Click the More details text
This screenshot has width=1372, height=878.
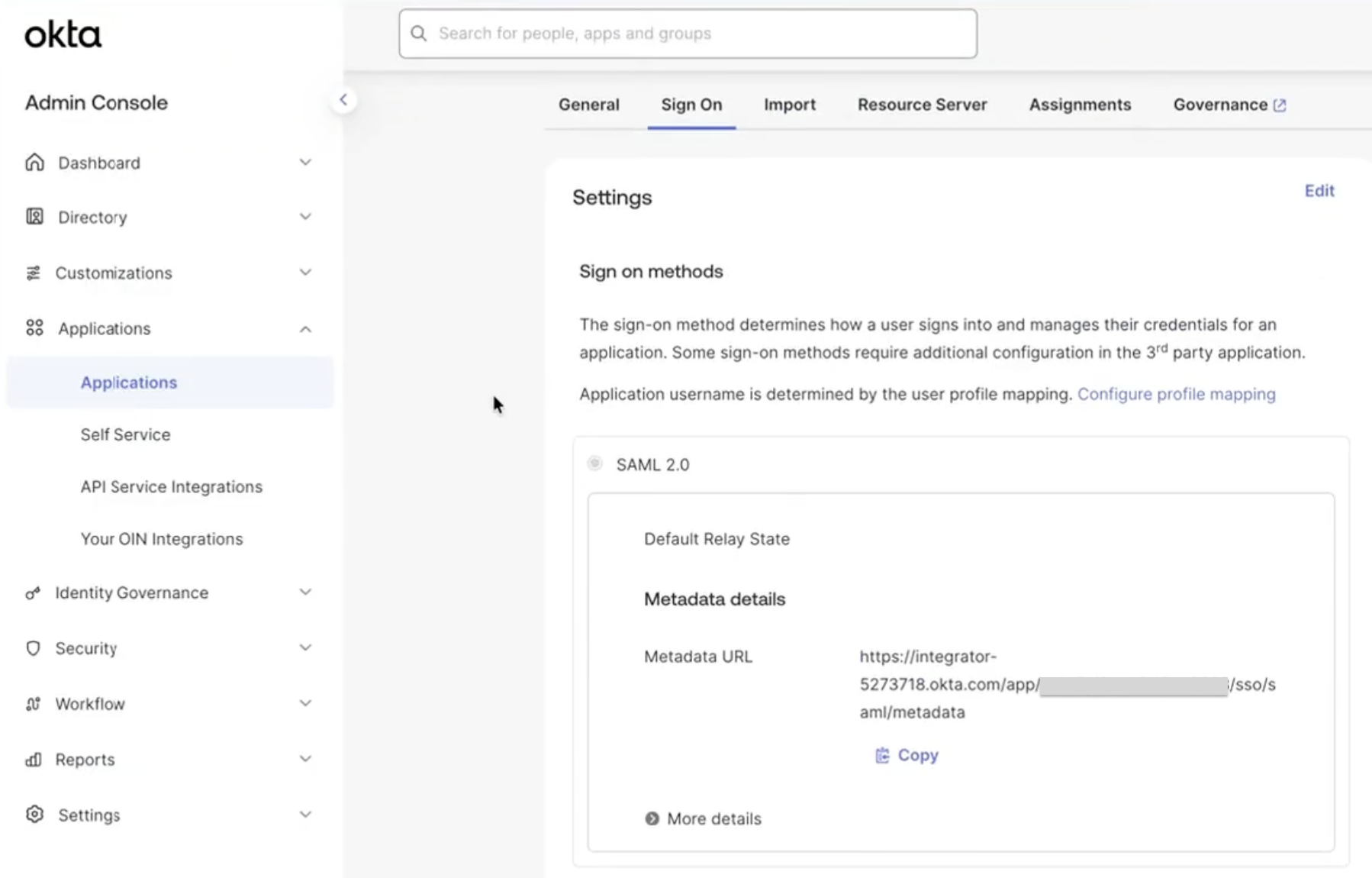click(x=714, y=818)
